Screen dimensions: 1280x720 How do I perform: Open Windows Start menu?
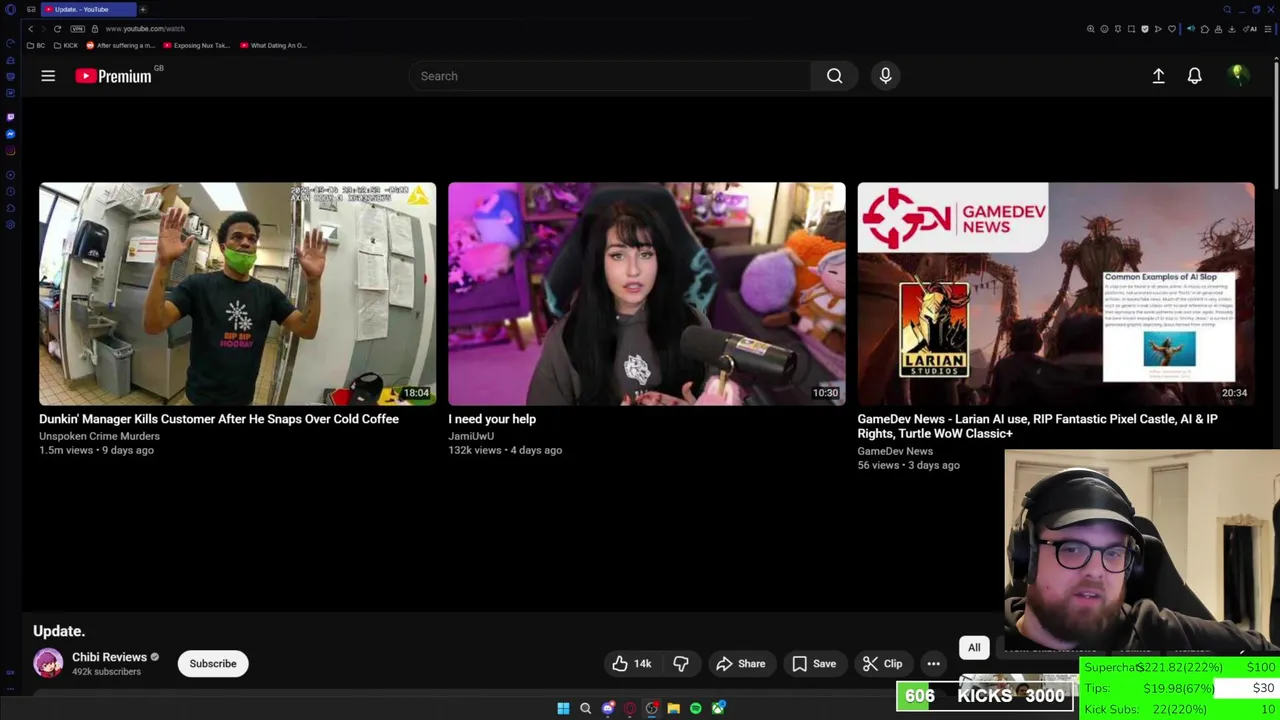tap(563, 708)
